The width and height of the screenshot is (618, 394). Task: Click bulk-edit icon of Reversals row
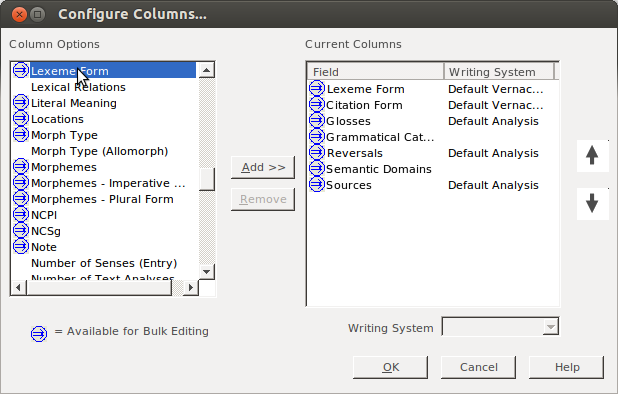click(x=316, y=152)
